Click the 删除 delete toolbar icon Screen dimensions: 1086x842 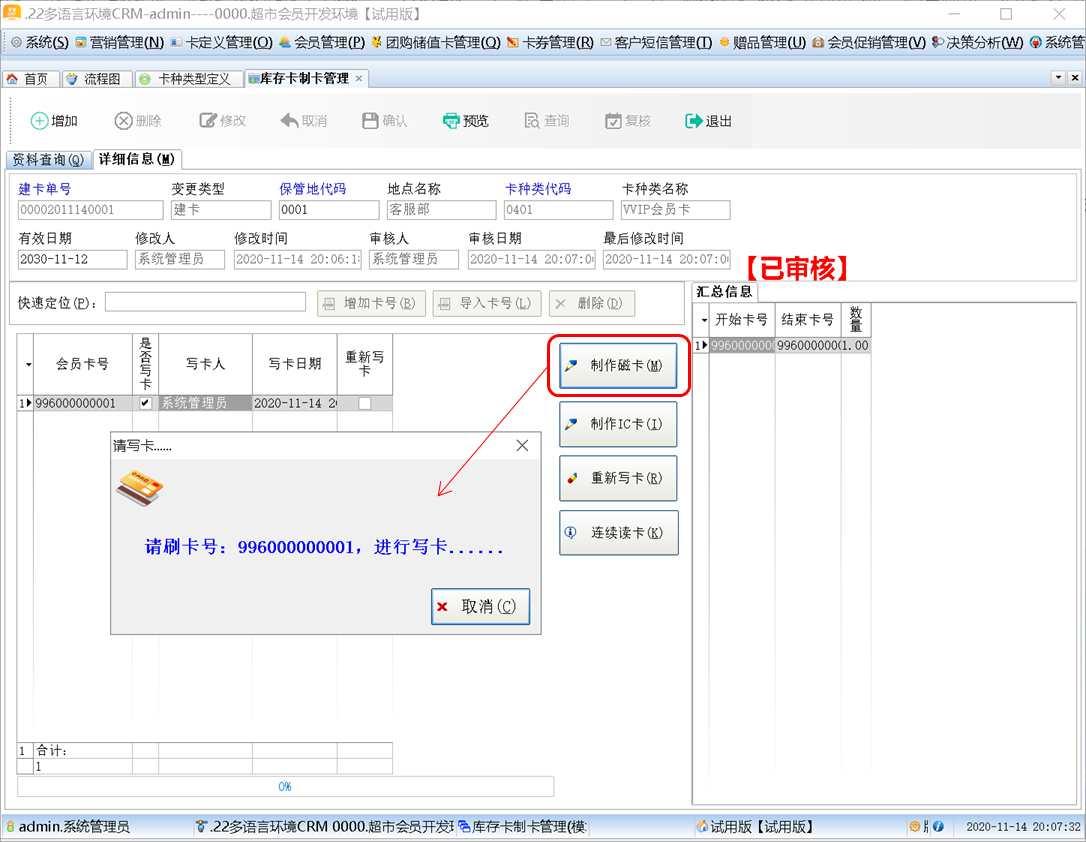pos(123,120)
